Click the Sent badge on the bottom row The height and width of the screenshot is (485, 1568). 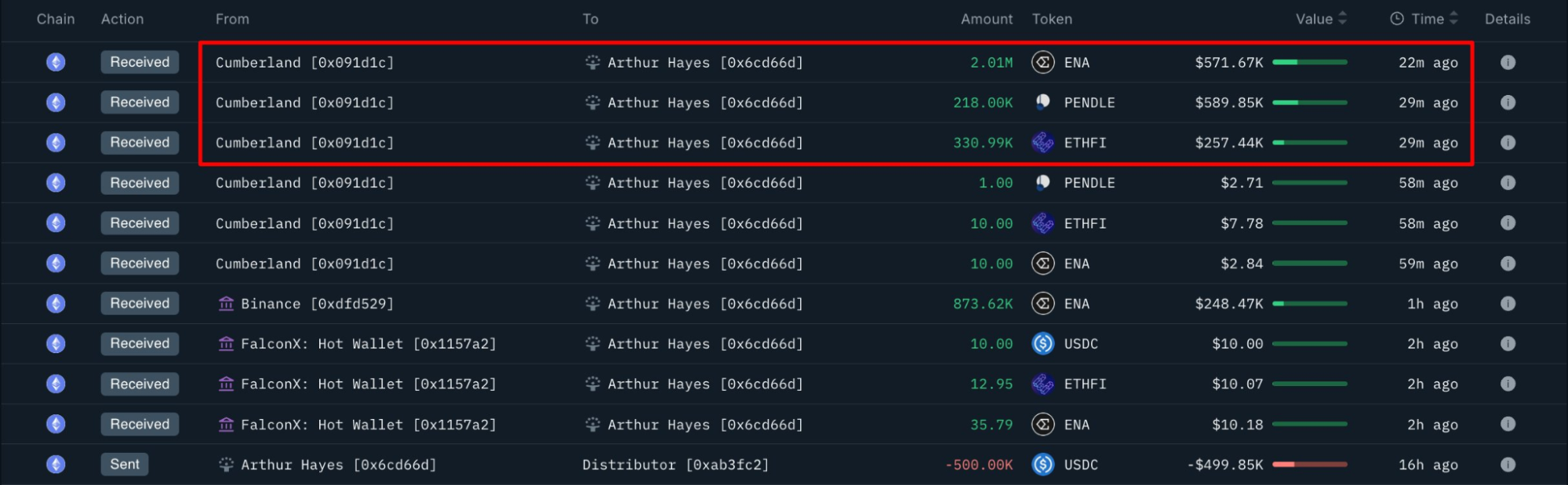tap(124, 464)
